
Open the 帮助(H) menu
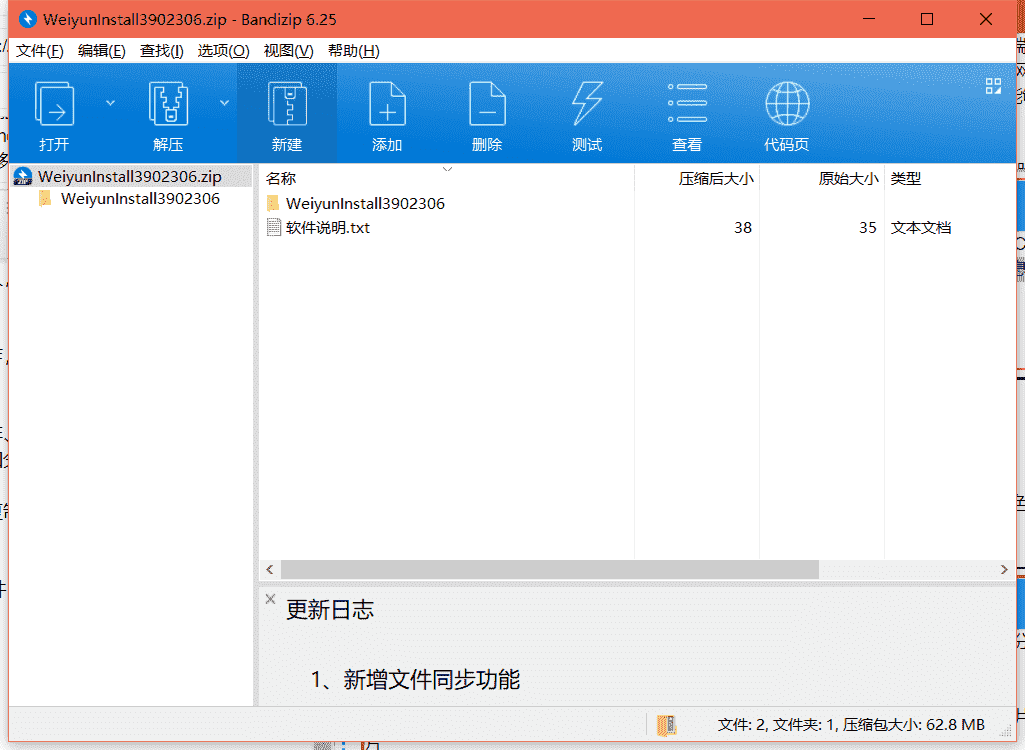[x=353, y=50]
